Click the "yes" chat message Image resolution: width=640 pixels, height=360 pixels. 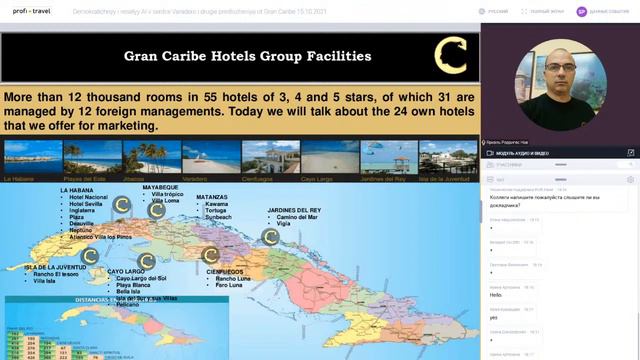pyautogui.click(x=493, y=318)
